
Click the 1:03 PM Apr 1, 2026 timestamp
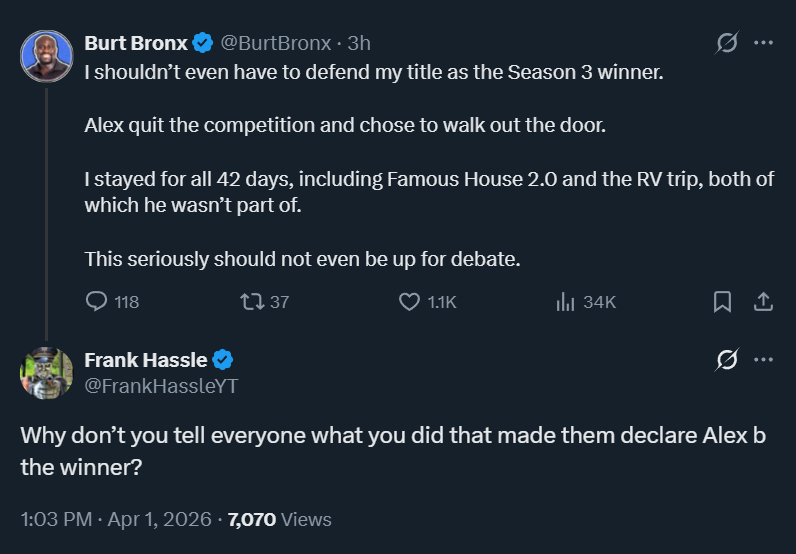[116, 519]
